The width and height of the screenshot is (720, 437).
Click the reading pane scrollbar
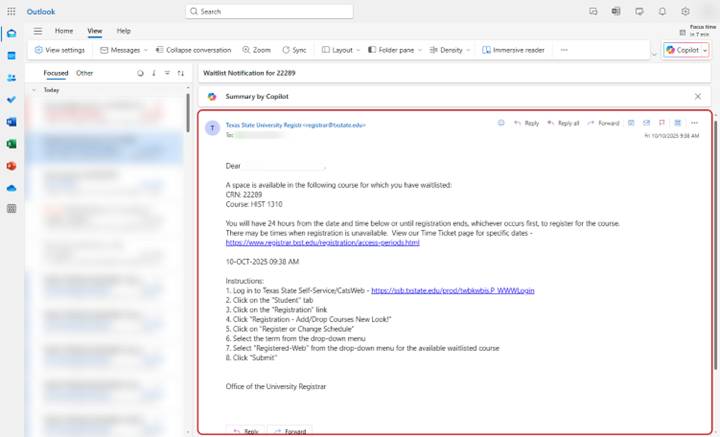715,246
